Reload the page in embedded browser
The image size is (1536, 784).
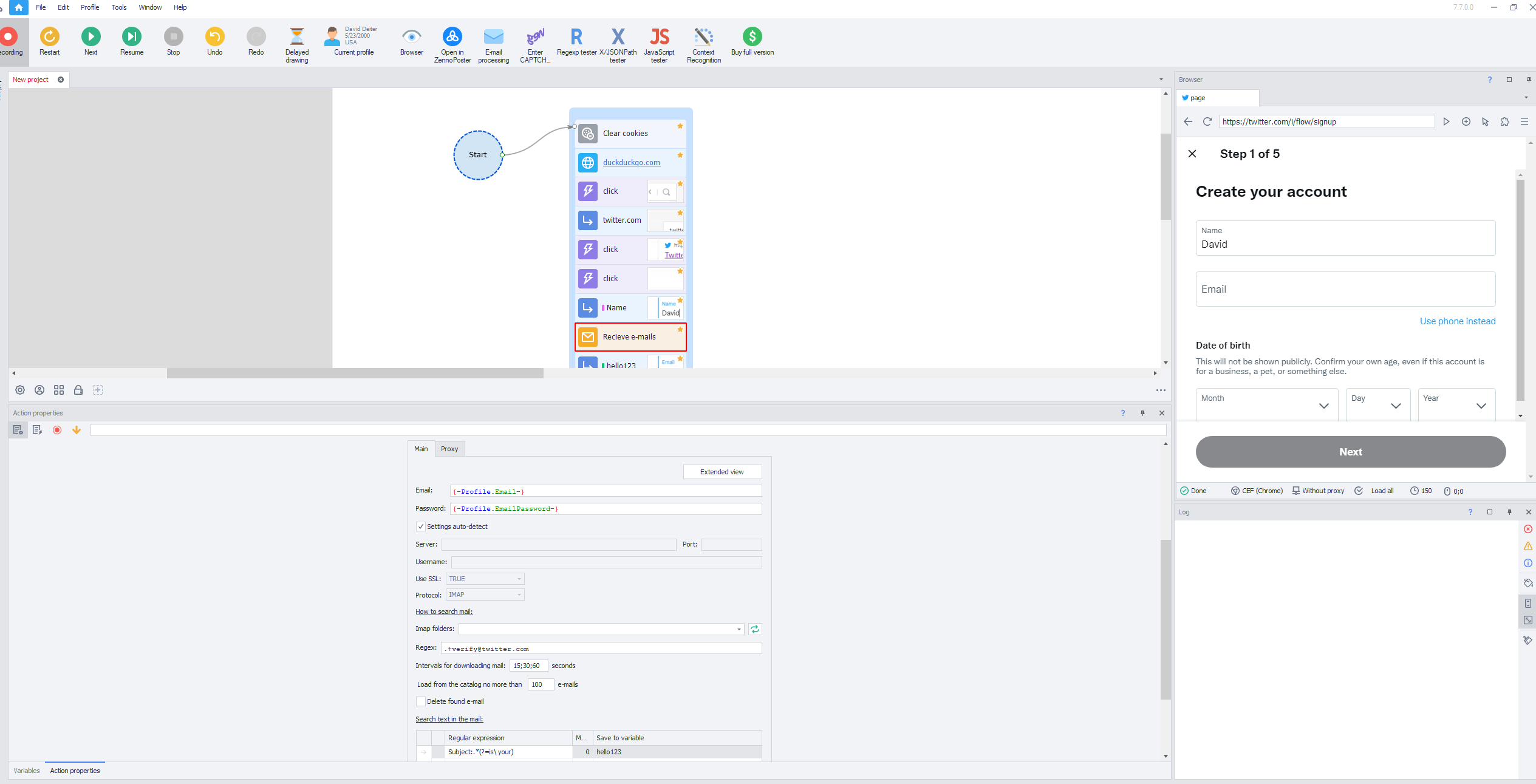[1207, 121]
